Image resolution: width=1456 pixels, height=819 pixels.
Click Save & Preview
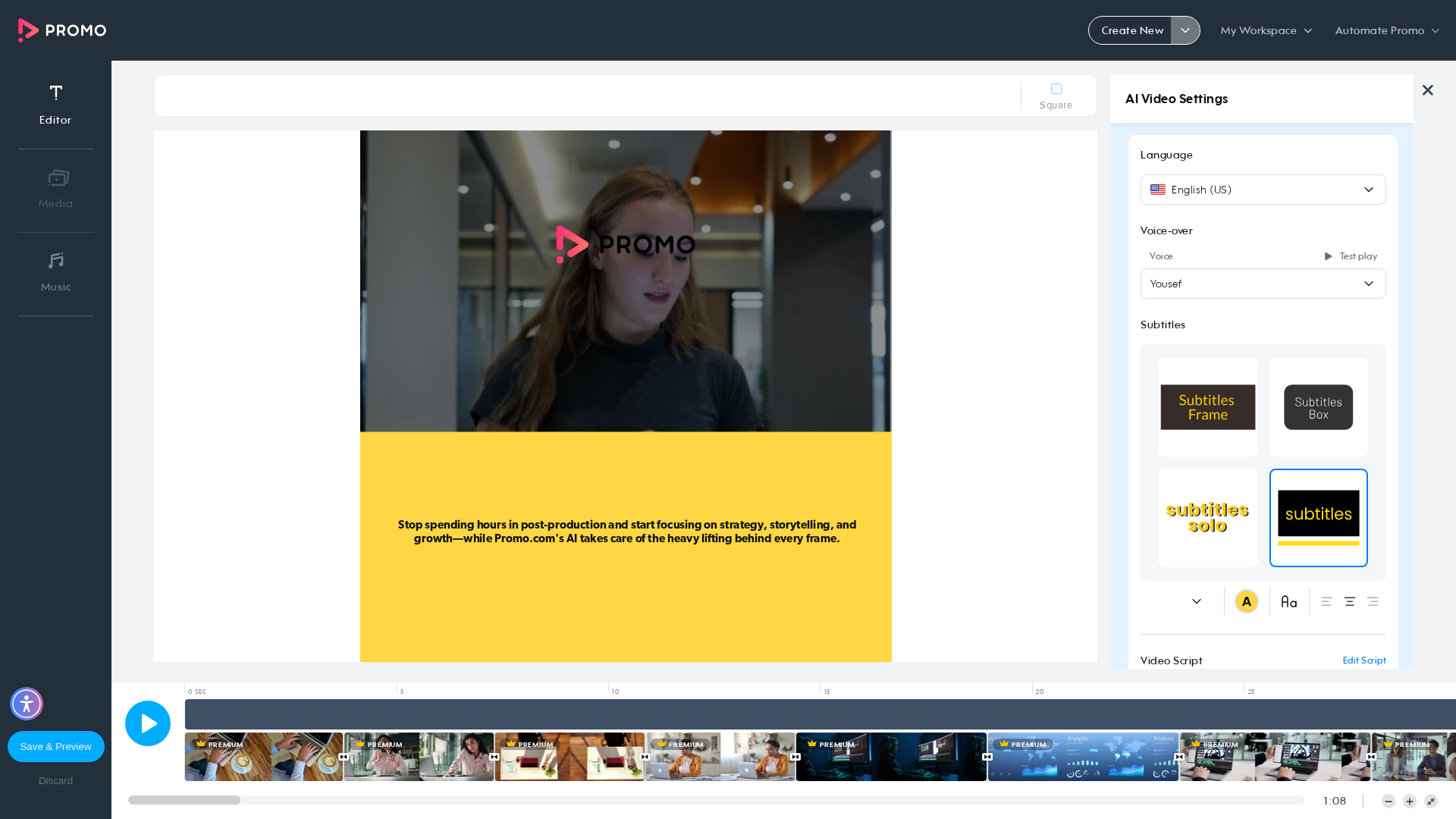point(56,746)
